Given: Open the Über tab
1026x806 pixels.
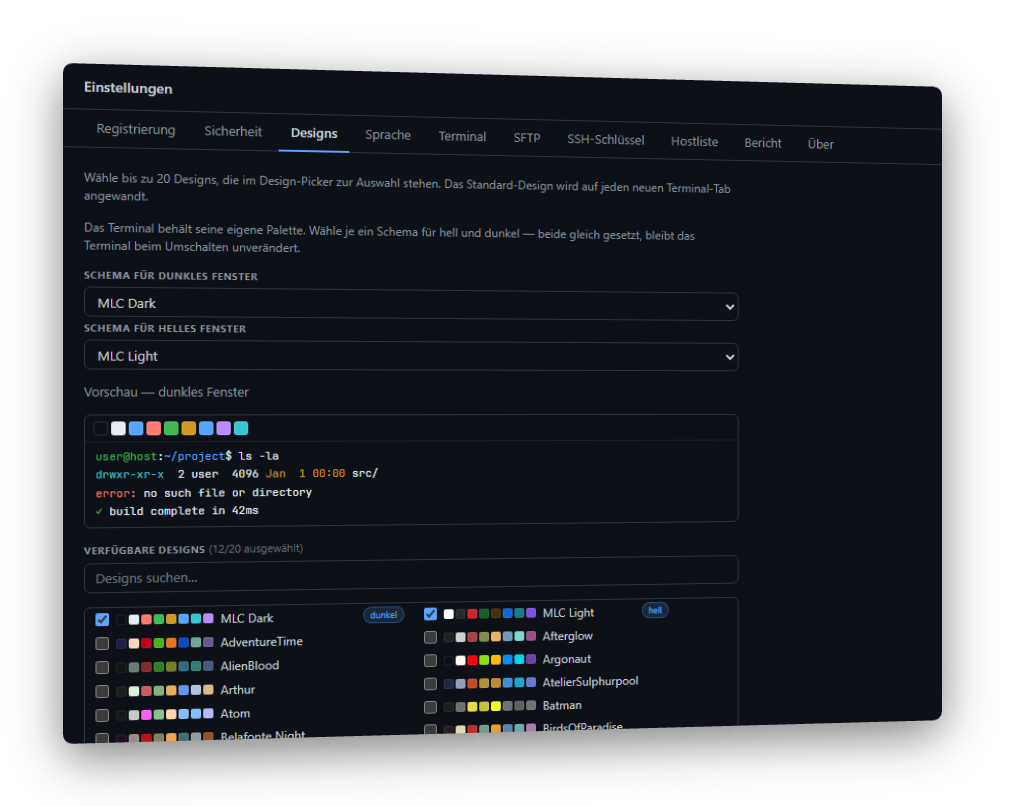Looking at the screenshot, I should [x=821, y=144].
